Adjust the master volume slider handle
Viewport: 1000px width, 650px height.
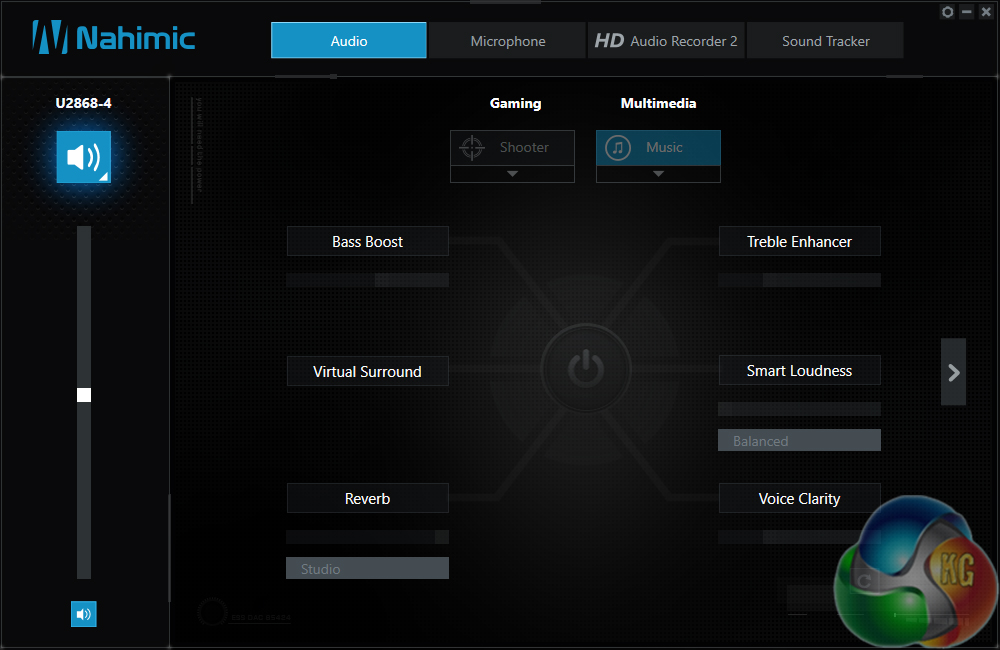click(84, 395)
